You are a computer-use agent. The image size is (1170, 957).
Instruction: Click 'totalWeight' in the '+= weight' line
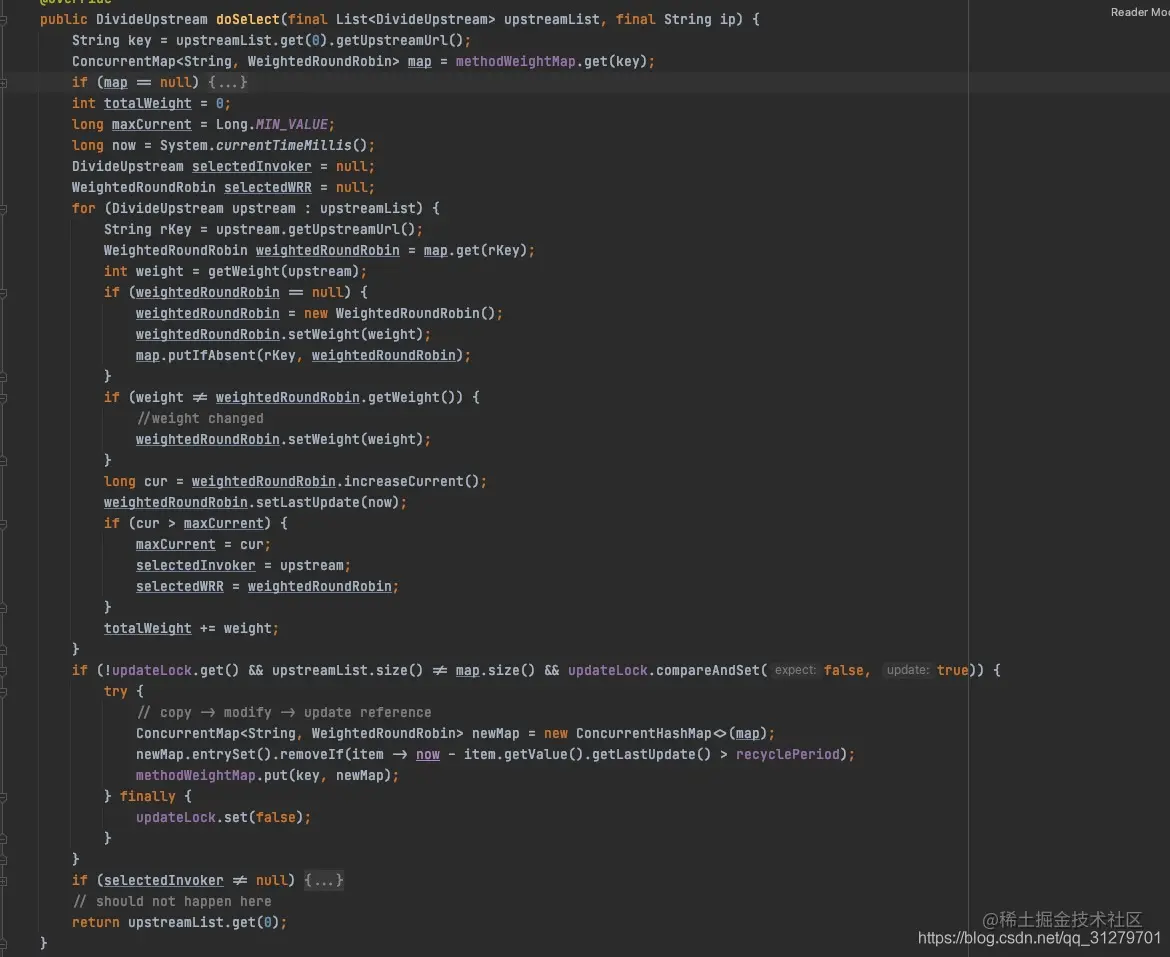pos(148,628)
